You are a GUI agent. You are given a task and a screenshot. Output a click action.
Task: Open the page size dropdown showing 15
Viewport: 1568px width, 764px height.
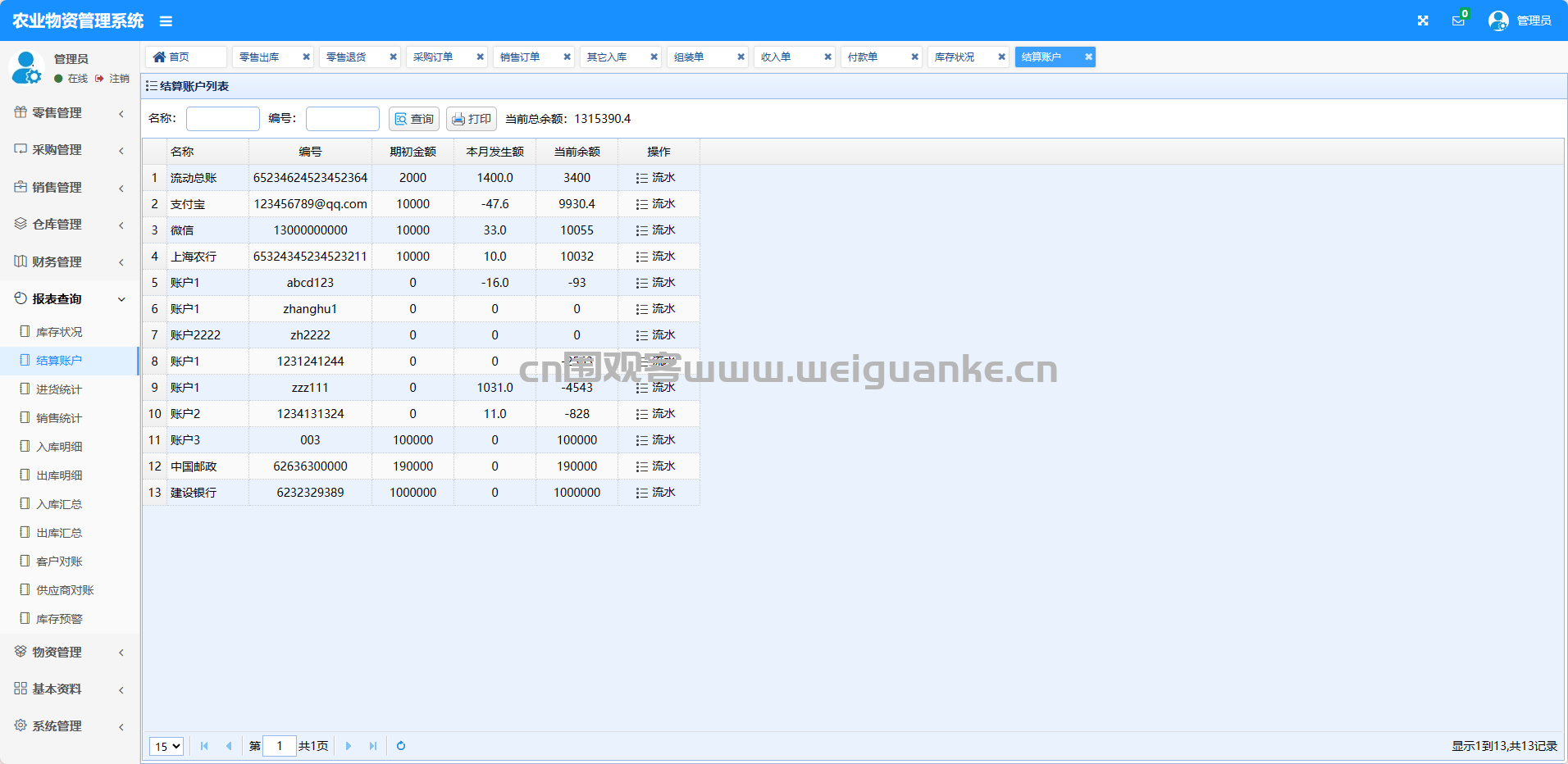coord(166,746)
